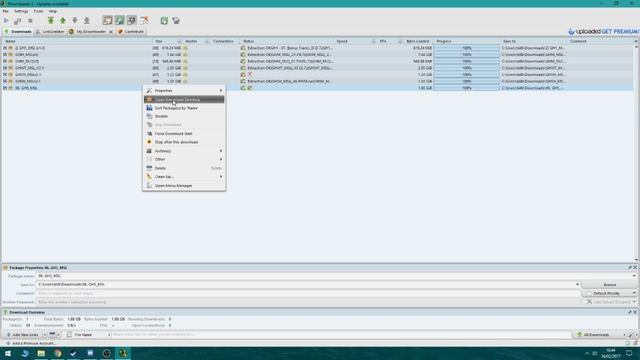Open dropdown arrow beside Add New Links
Screen dimensions: 640x360
click(x=44, y=335)
